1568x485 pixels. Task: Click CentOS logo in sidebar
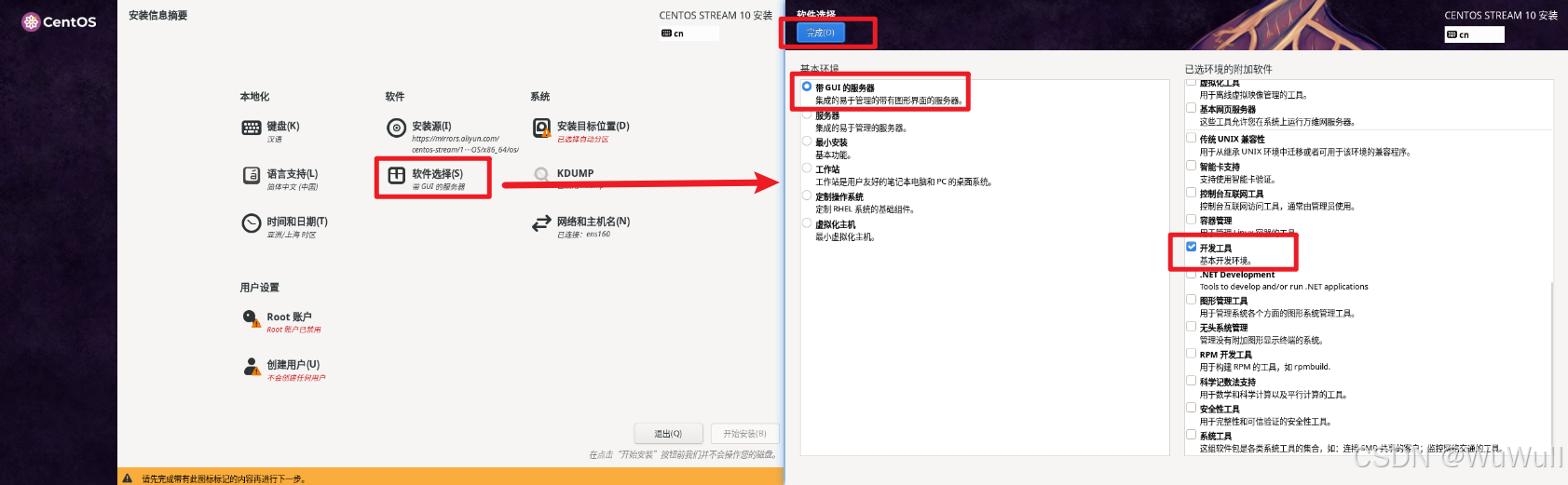click(59, 21)
